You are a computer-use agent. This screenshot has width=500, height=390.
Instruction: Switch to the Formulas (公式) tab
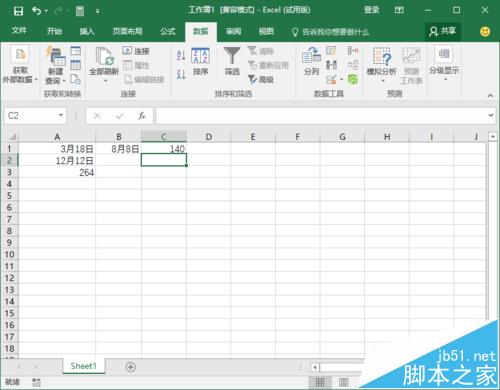pos(168,31)
